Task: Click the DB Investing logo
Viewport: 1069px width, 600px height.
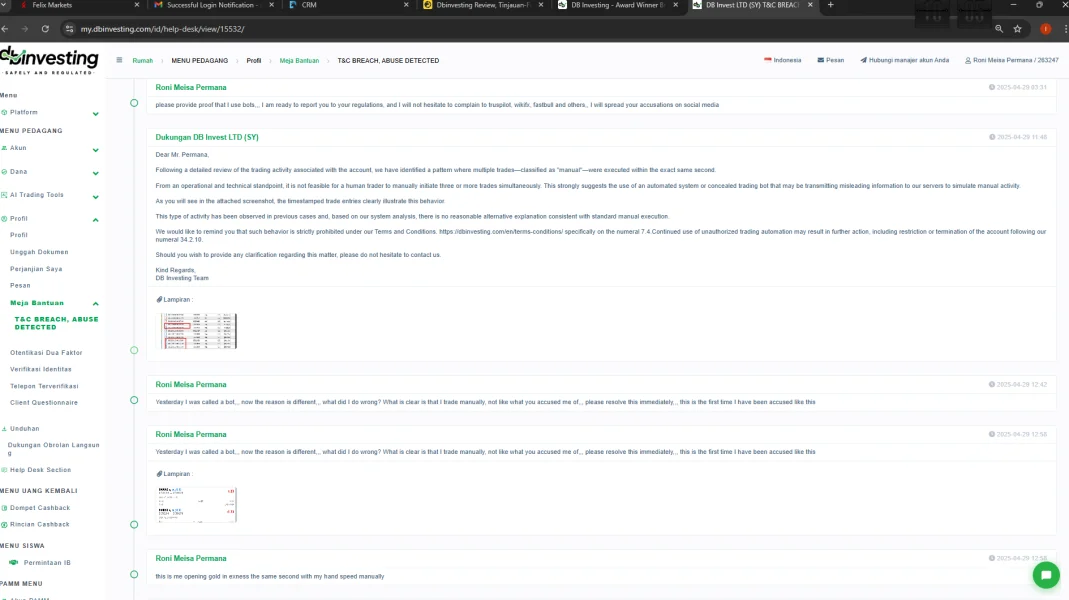Action: [x=50, y=60]
